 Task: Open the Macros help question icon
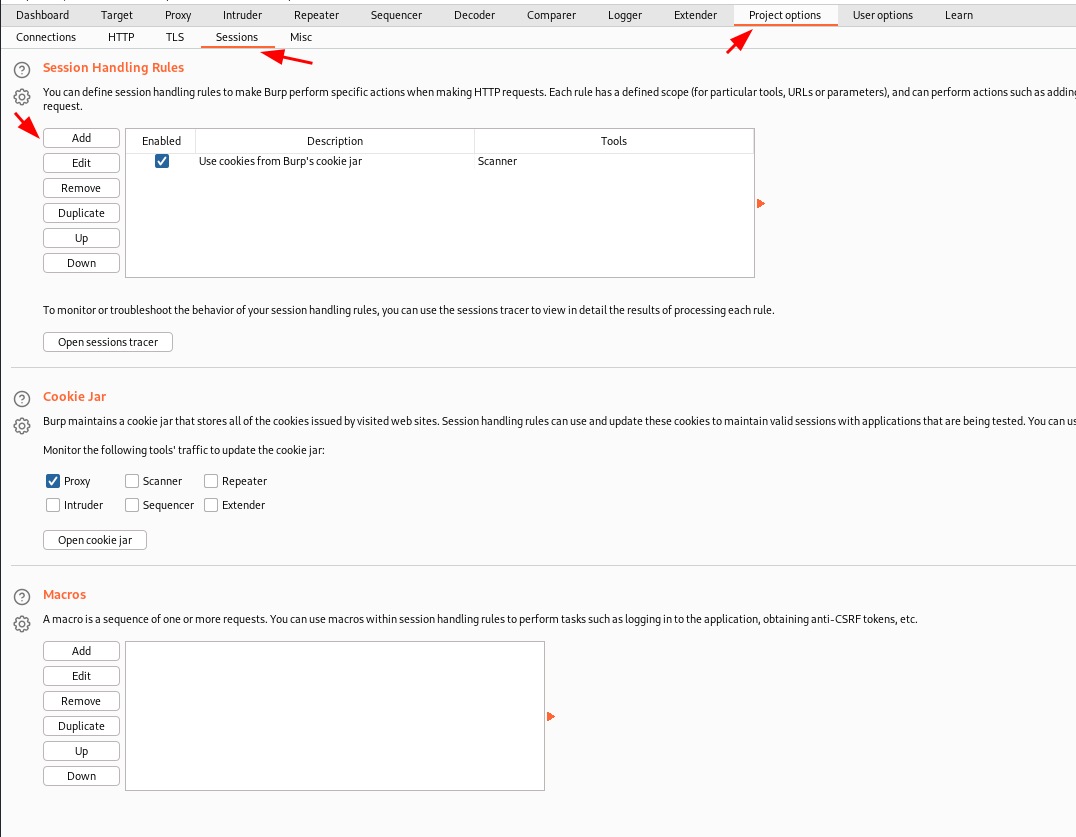pos(22,597)
